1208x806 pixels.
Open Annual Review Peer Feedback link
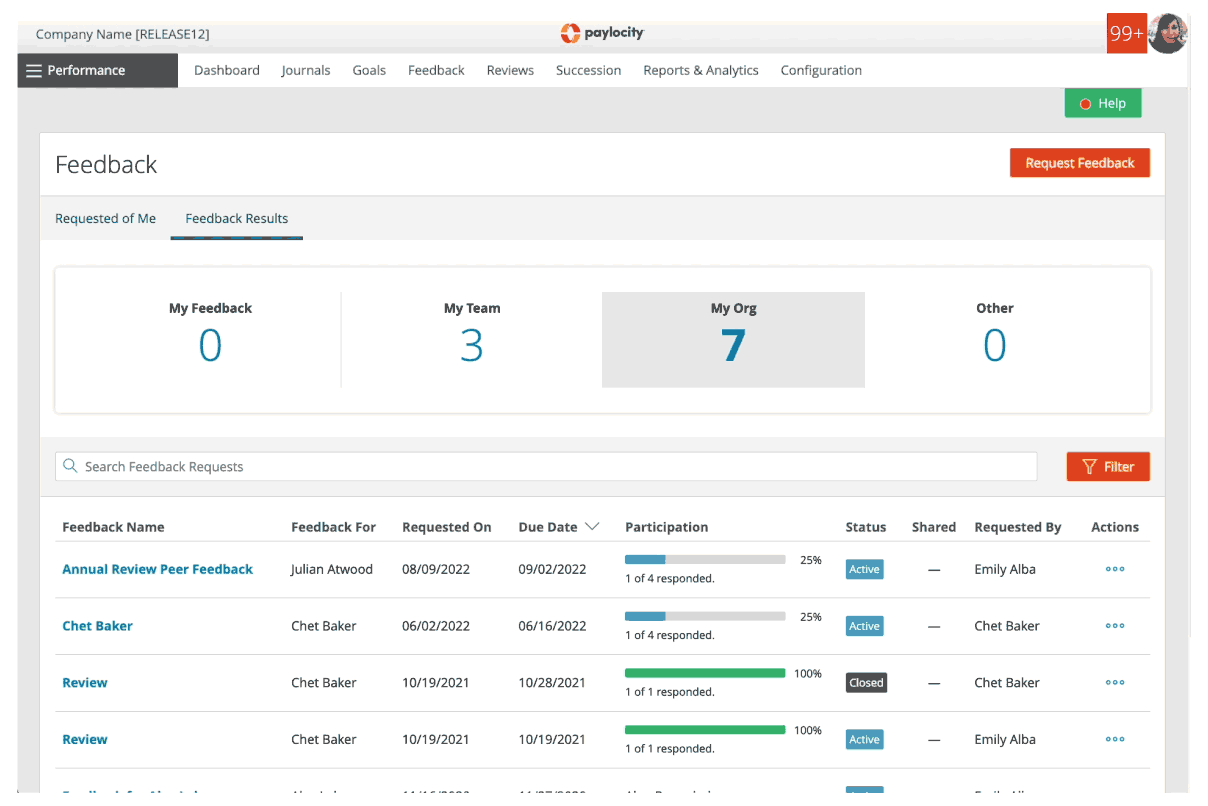pos(157,569)
